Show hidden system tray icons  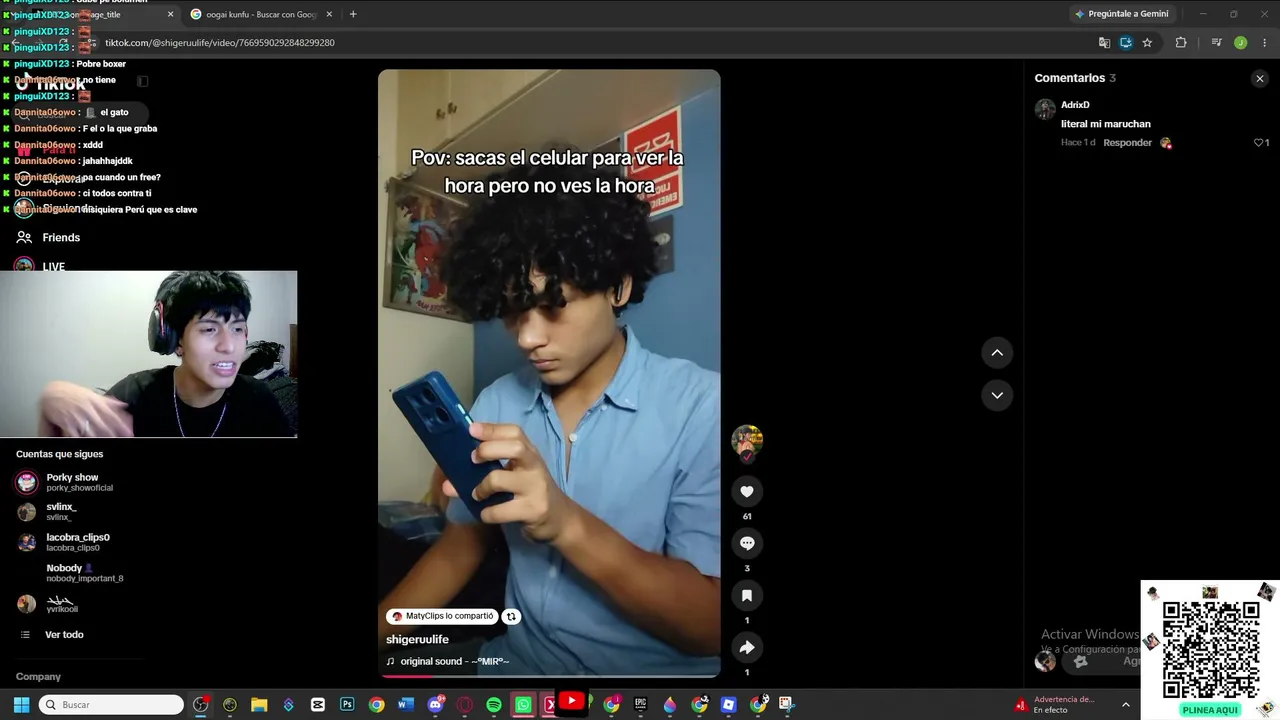click(1125, 705)
